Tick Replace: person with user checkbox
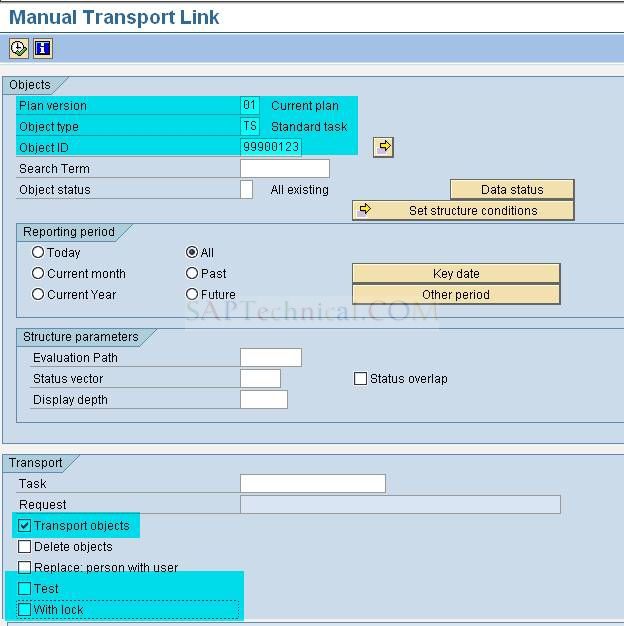 point(24,567)
